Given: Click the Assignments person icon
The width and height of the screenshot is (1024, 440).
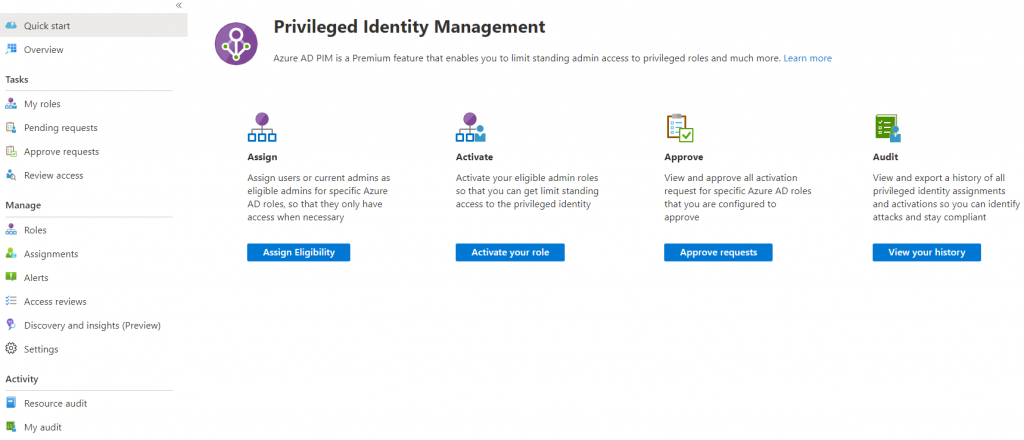Looking at the screenshot, I should pos(10,253).
